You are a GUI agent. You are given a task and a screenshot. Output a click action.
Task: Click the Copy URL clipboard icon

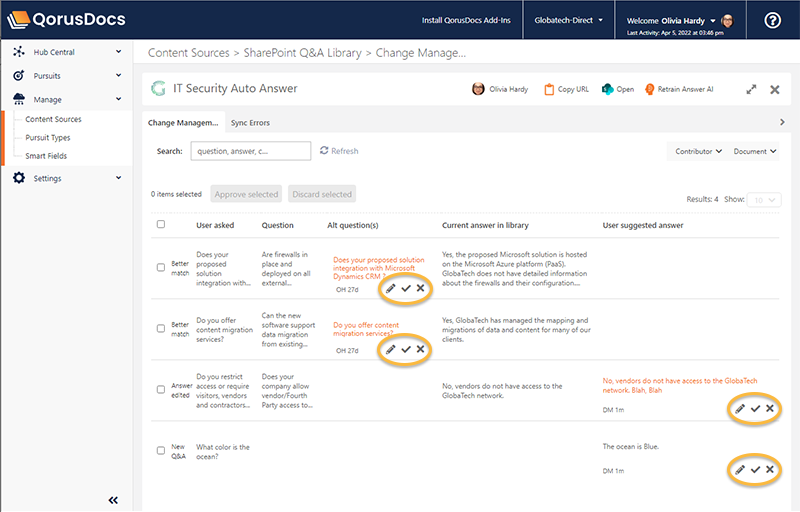[x=549, y=89]
